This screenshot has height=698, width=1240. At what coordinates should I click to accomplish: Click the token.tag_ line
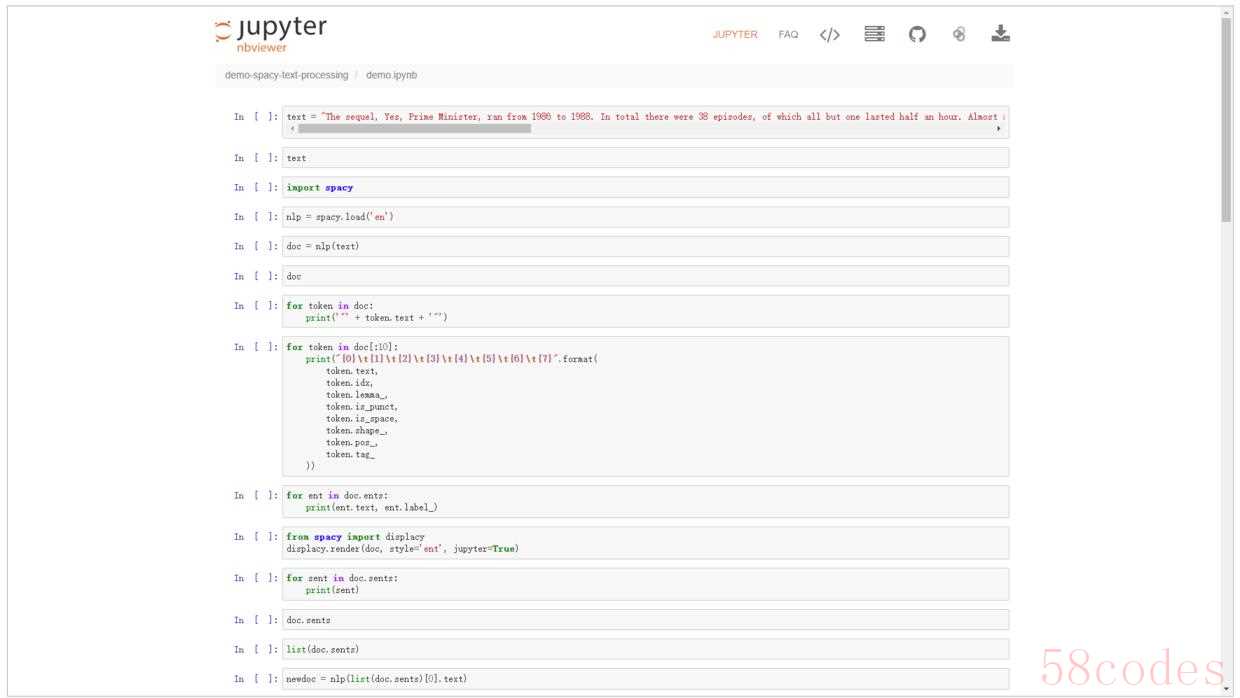(350, 455)
